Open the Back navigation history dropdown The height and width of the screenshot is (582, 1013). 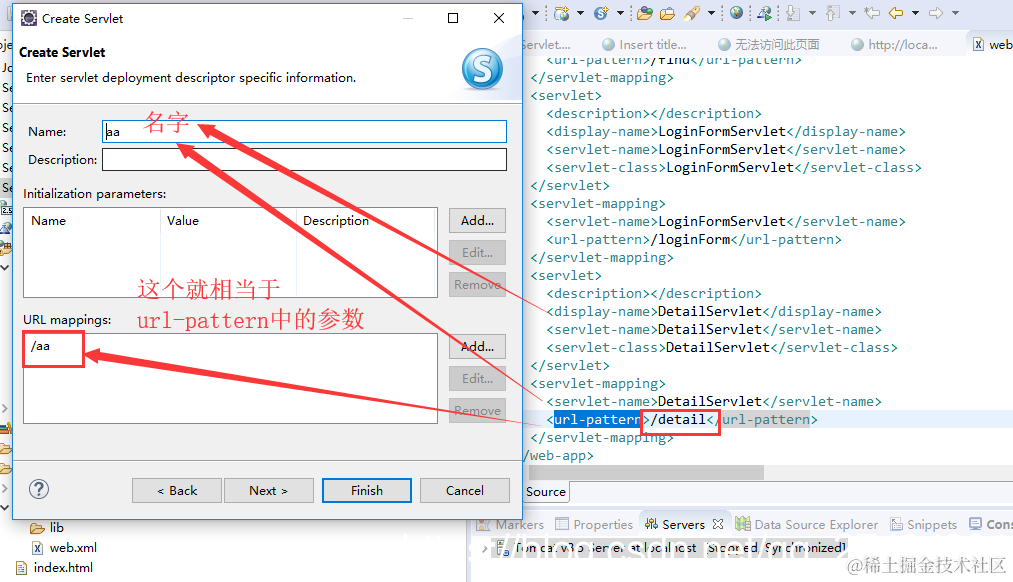[915, 13]
